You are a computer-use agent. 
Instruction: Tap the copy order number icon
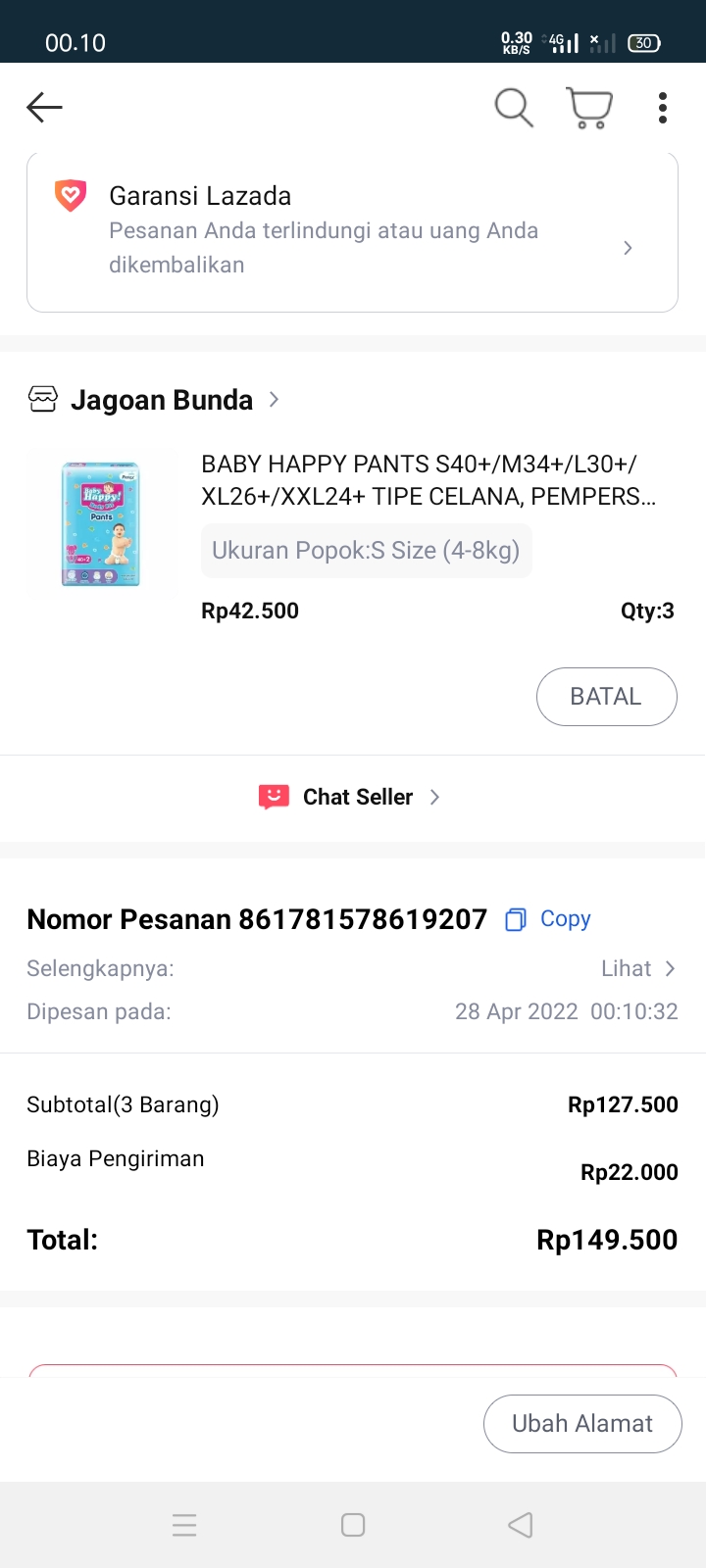pos(515,919)
